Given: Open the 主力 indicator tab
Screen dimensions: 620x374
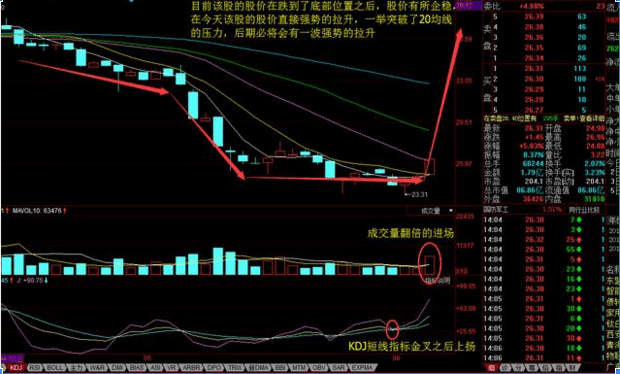Looking at the screenshot, I should click(x=75, y=368).
